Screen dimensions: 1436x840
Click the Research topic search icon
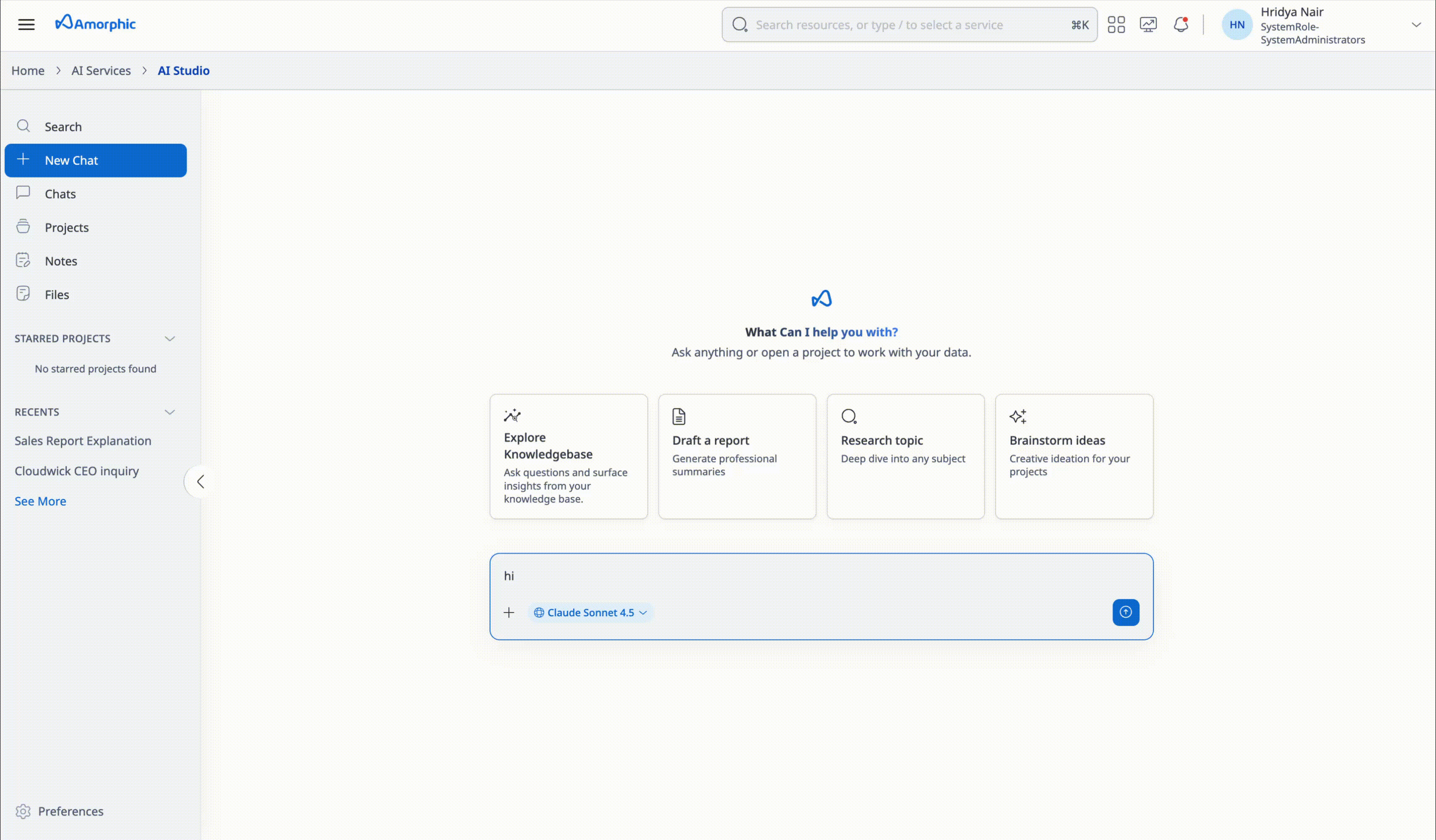click(849, 416)
